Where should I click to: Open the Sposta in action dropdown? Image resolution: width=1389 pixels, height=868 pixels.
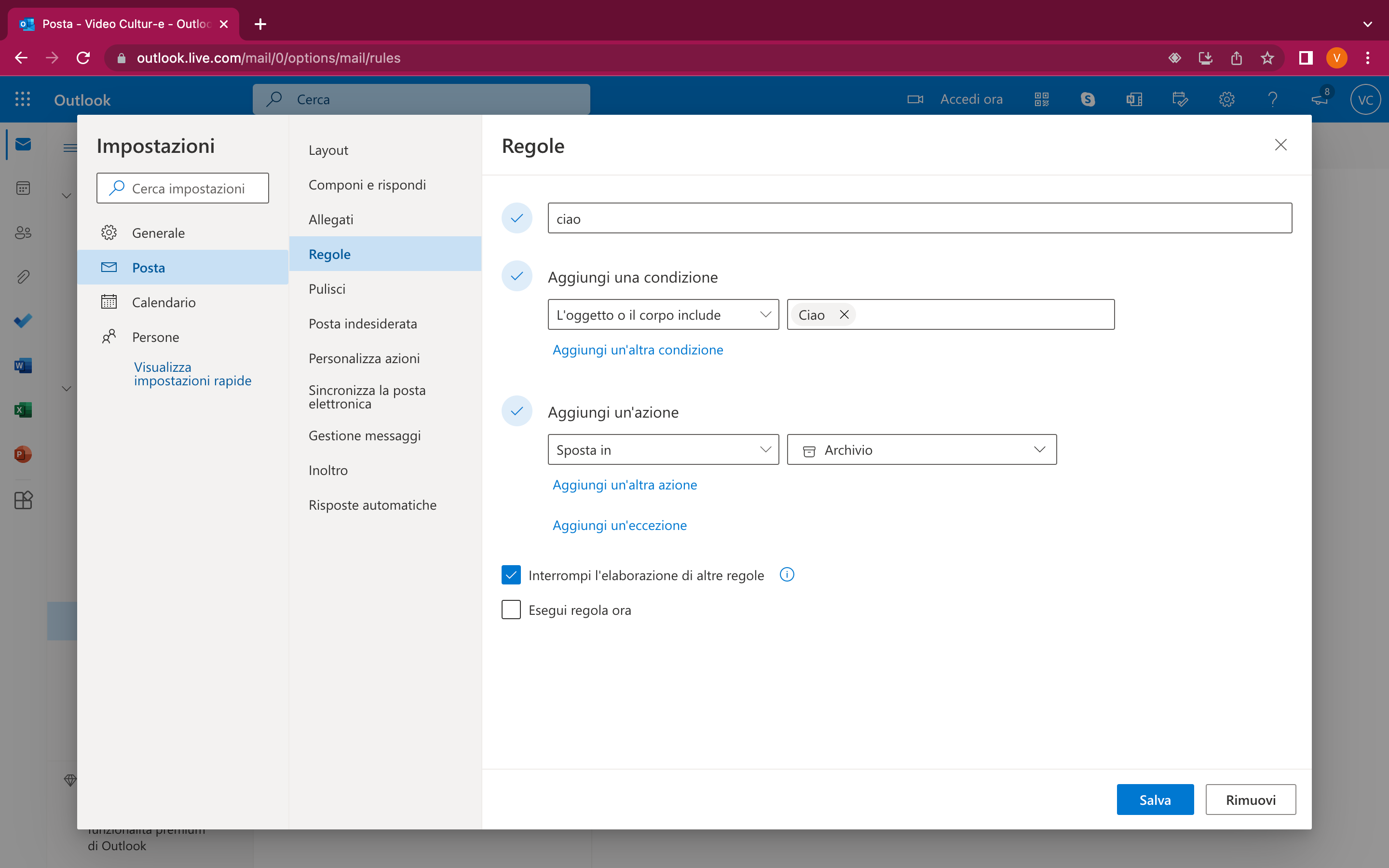pyautogui.click(x=663, y=449)
